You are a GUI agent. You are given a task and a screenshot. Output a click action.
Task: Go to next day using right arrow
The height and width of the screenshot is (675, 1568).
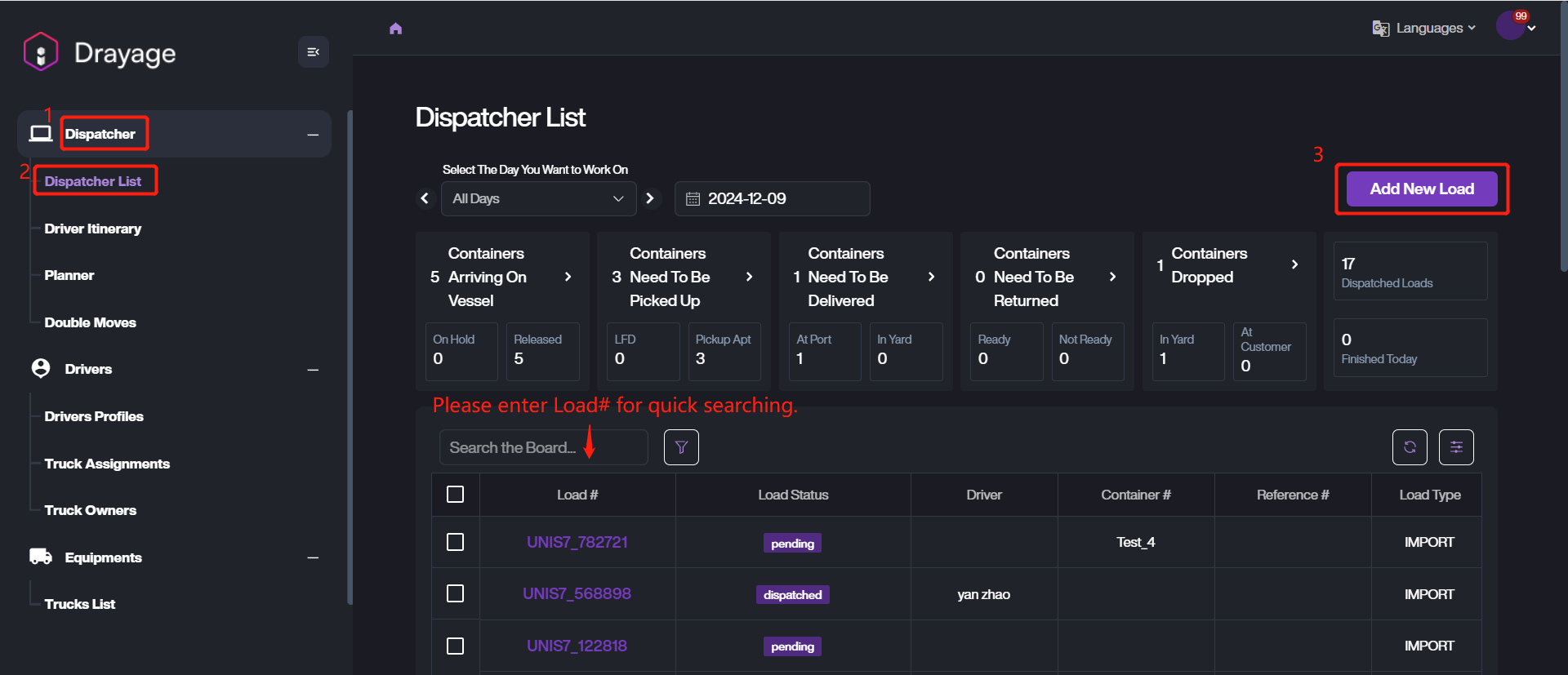(650, 198)
